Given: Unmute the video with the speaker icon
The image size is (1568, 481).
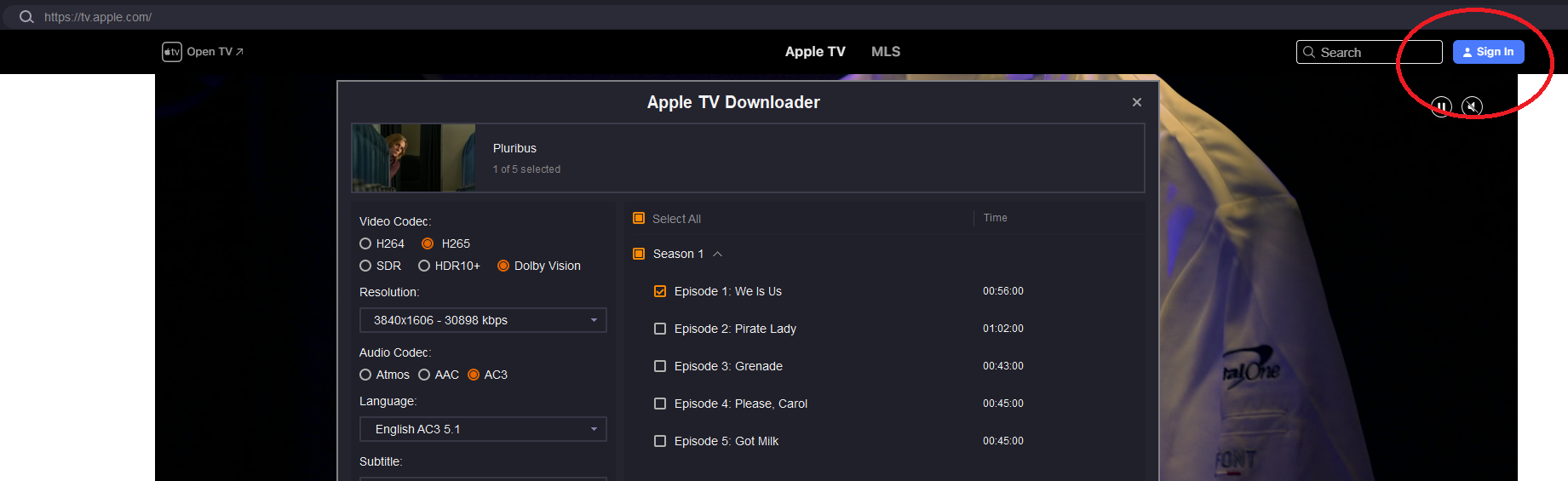Looking at the screenshot, I should [x=1473, y=106].
